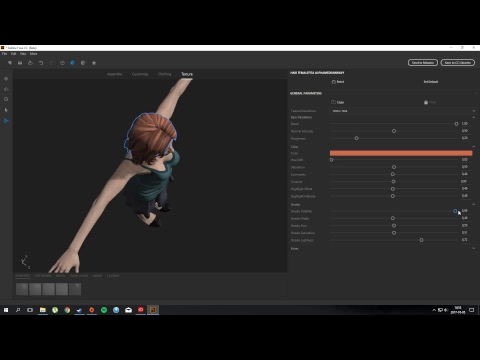The image size is (480, 360).
Task: Click the Detail slider handle
Action: pos(456,124)
